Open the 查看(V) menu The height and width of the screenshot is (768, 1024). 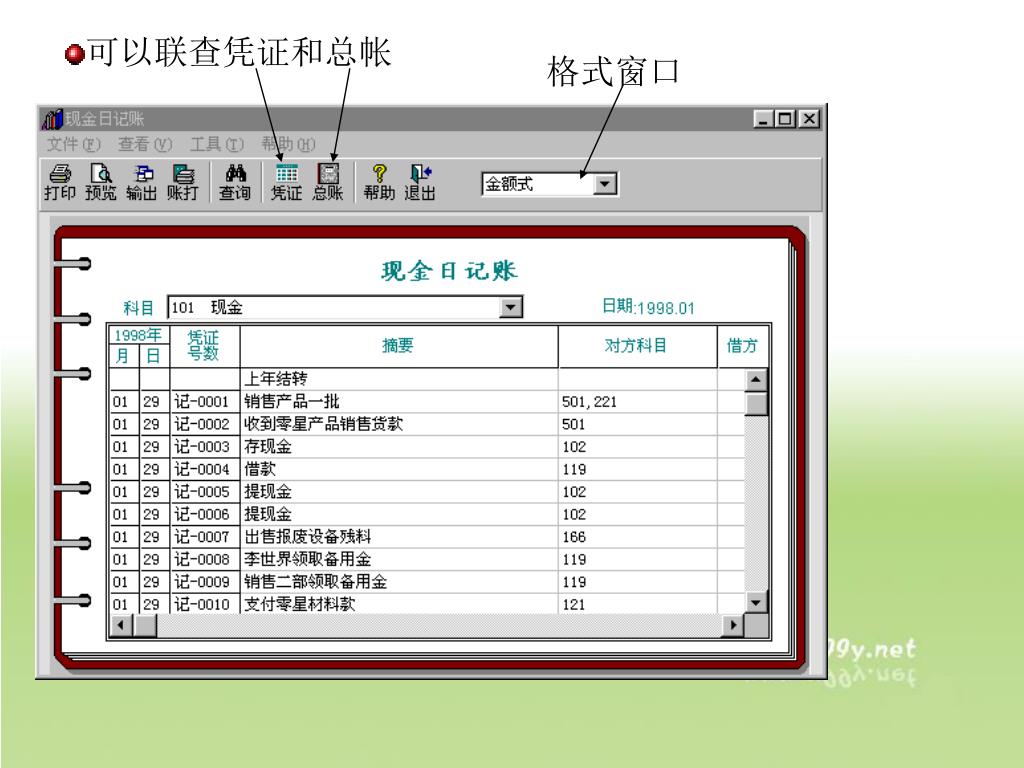[145, 144]
